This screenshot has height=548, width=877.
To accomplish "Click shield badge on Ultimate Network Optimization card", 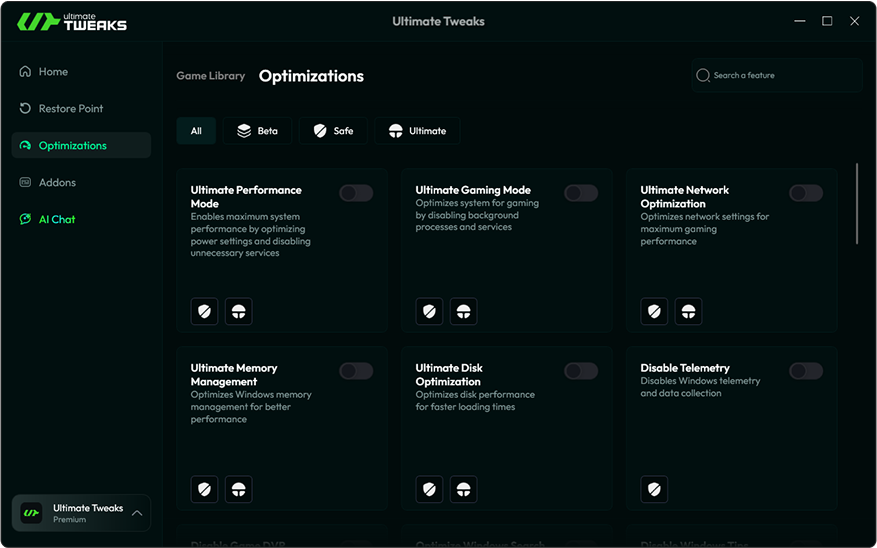I will [654, 311].
